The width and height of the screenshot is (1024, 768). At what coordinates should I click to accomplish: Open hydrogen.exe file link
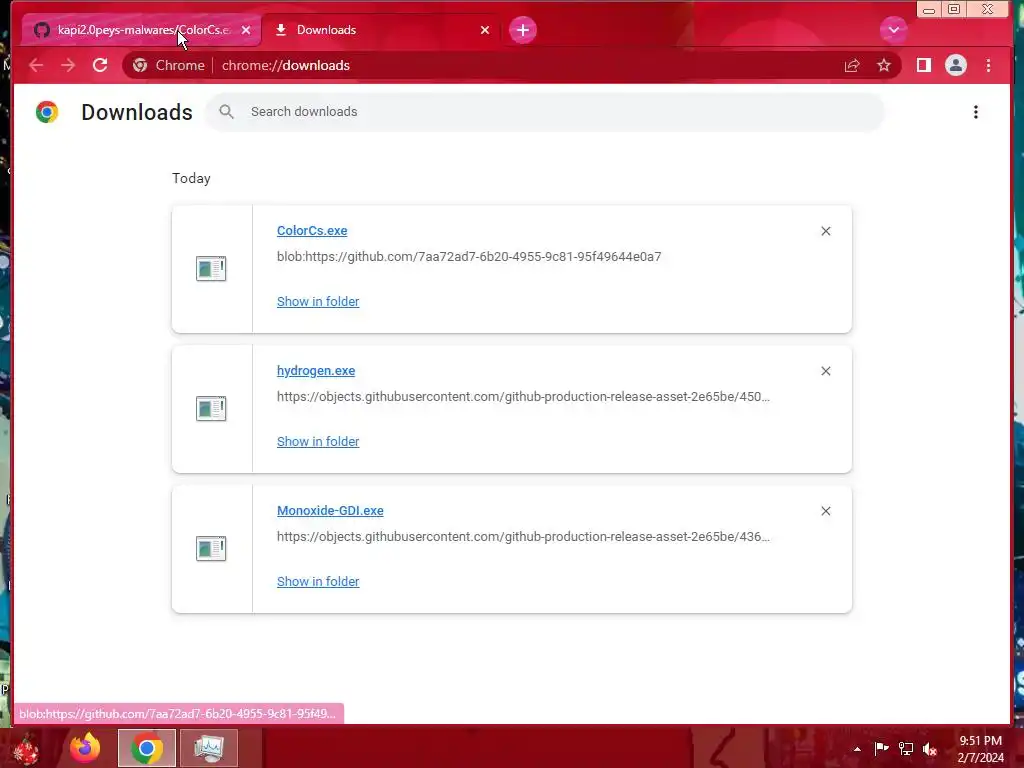tap(316, 371)
